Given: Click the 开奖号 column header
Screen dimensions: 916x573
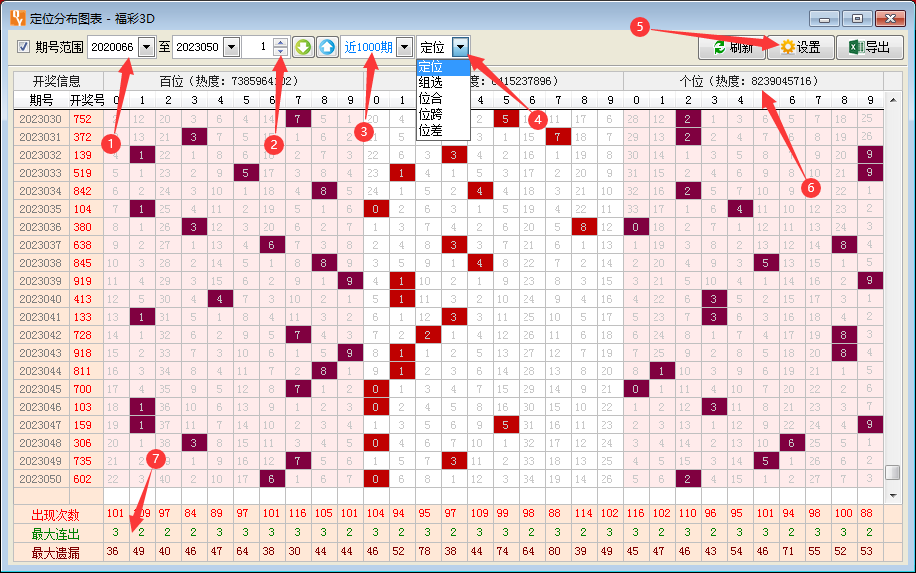Looking at the screenshot, I should coord(87,100).
